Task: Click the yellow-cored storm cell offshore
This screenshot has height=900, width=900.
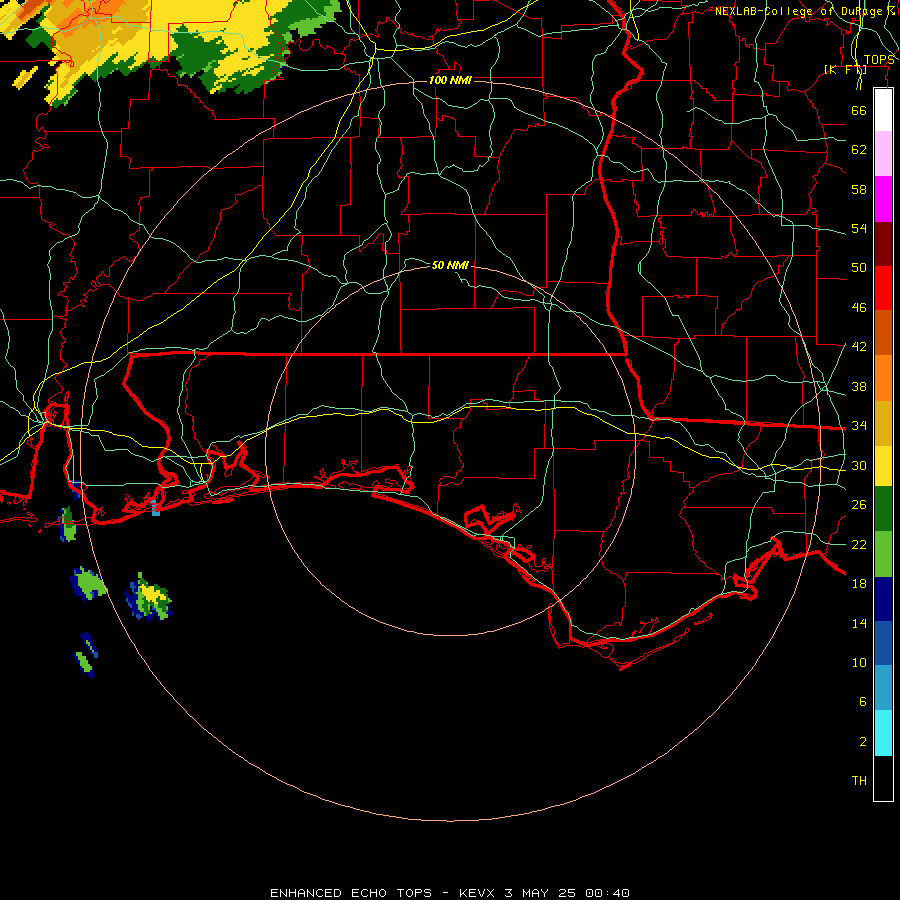Action: coord(150,598)
